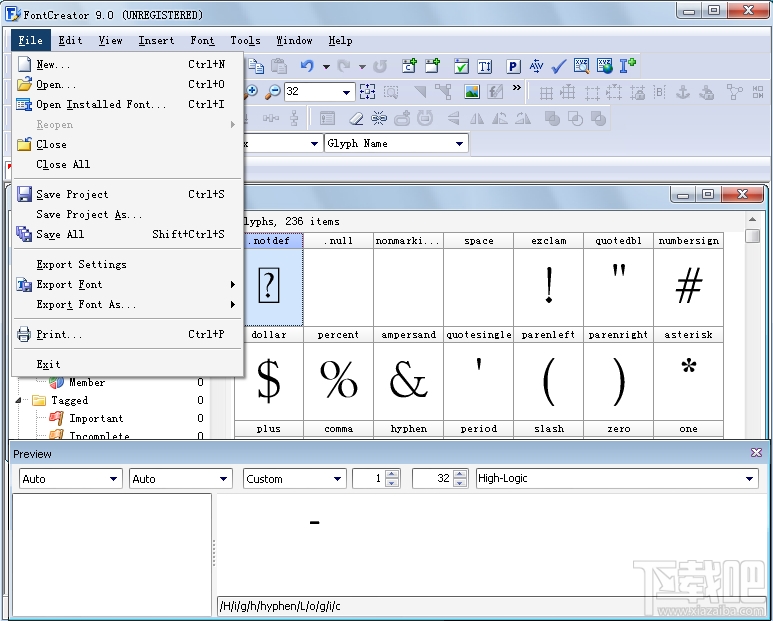This screenshot has height=621, width=773.
Task: Select the Tagged folder in the tree
Action: click(x=69, y=400)
